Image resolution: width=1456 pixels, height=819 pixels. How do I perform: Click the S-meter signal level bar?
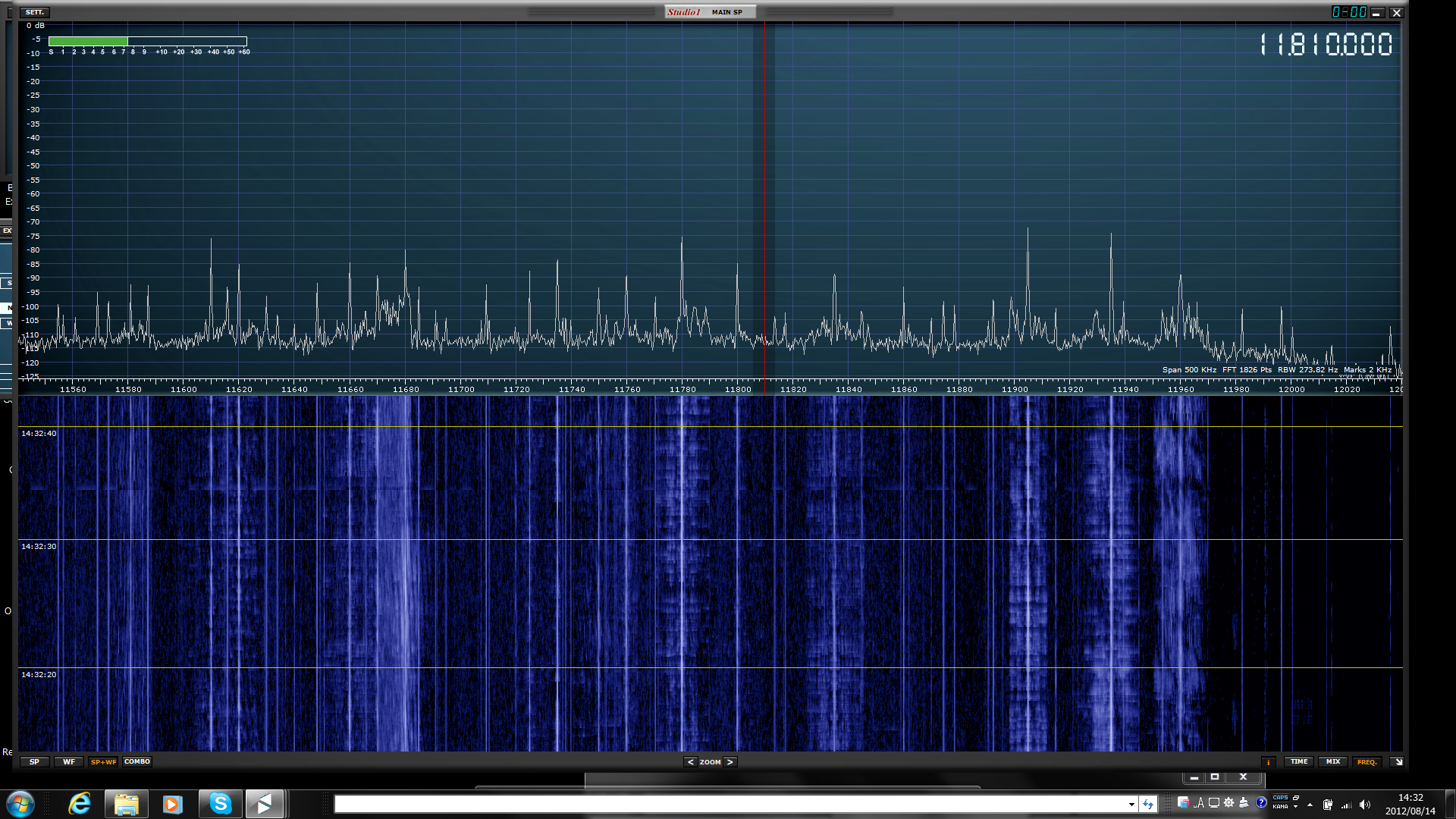pos(148,41)
